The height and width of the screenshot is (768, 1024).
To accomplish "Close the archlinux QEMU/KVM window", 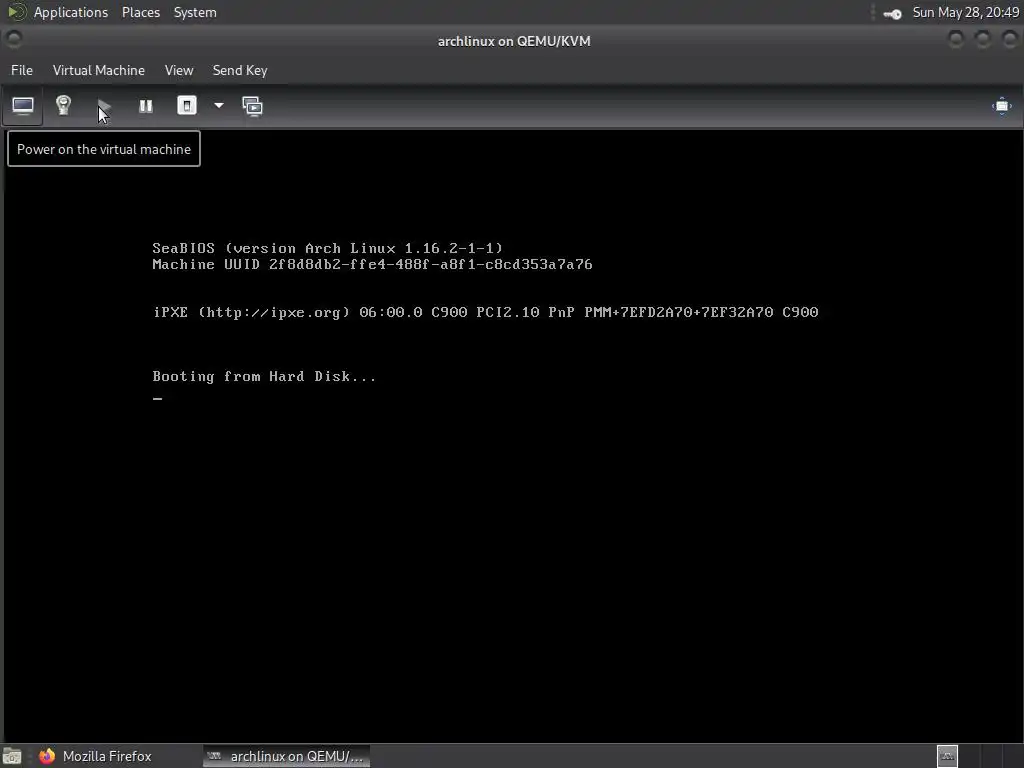I will tap(1010, 40).
